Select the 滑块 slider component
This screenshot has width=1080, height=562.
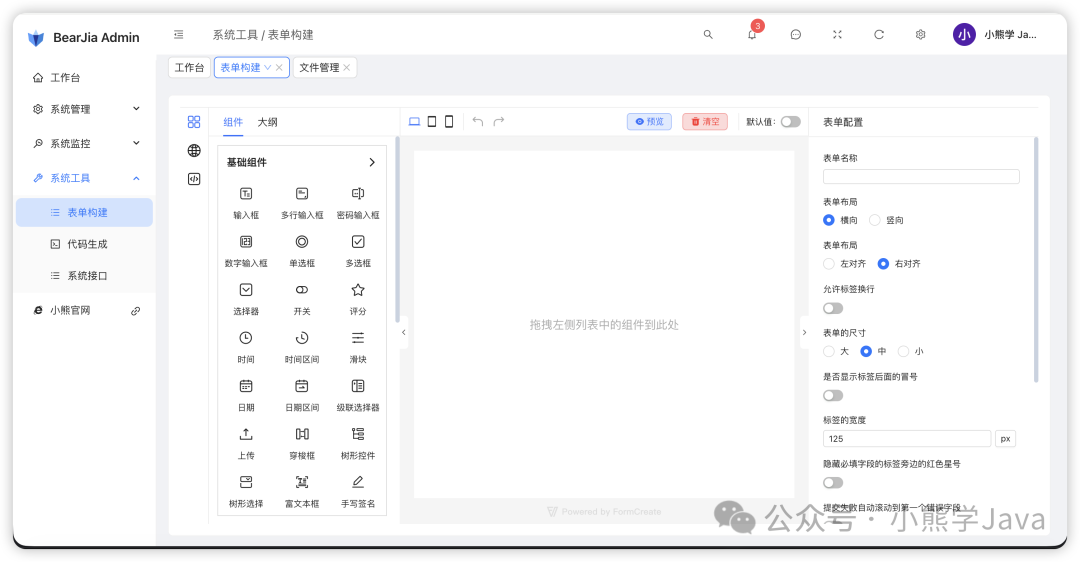click(357, 348)
